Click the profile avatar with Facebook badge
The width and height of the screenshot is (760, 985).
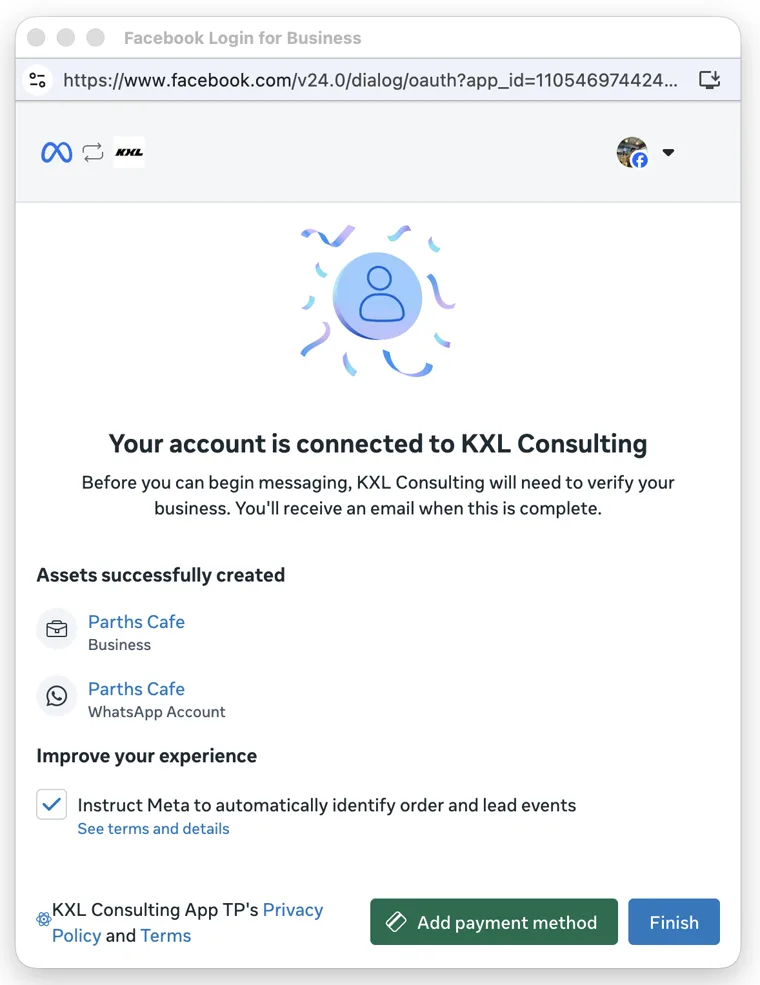[632, 153]
